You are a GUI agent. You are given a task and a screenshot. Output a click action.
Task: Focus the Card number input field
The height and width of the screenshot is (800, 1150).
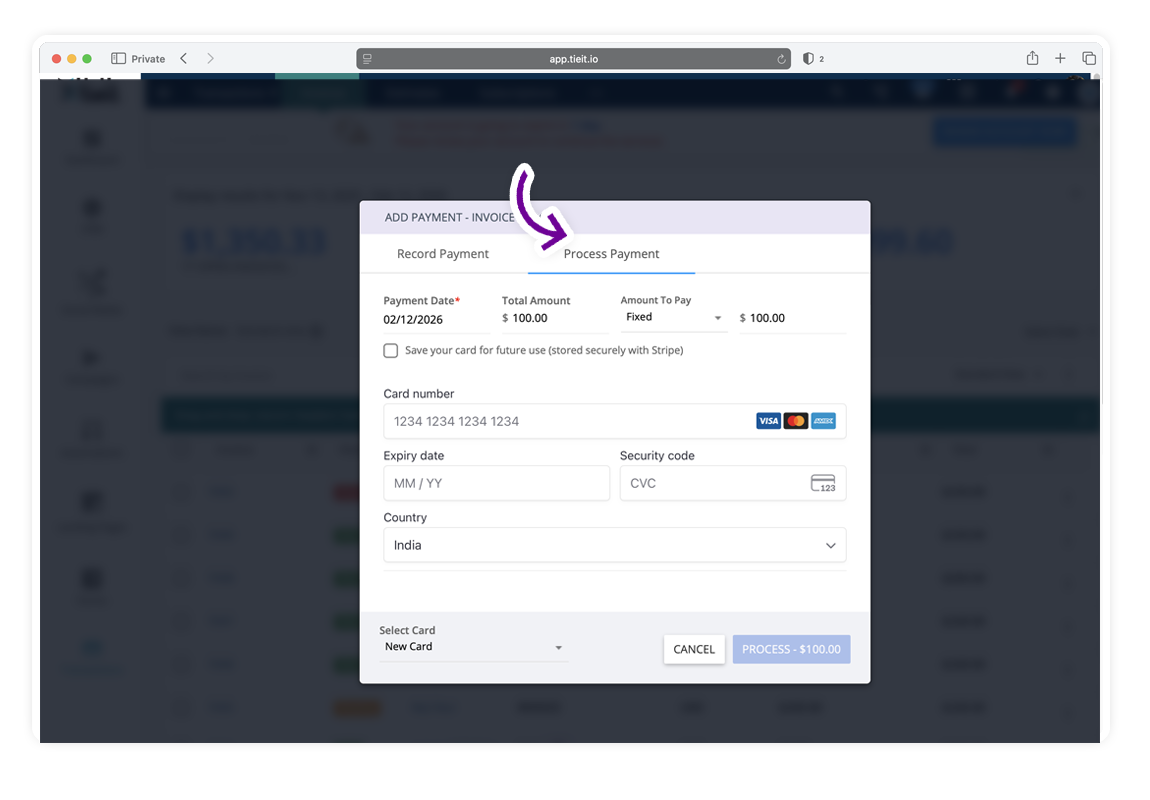pos(615,421)
